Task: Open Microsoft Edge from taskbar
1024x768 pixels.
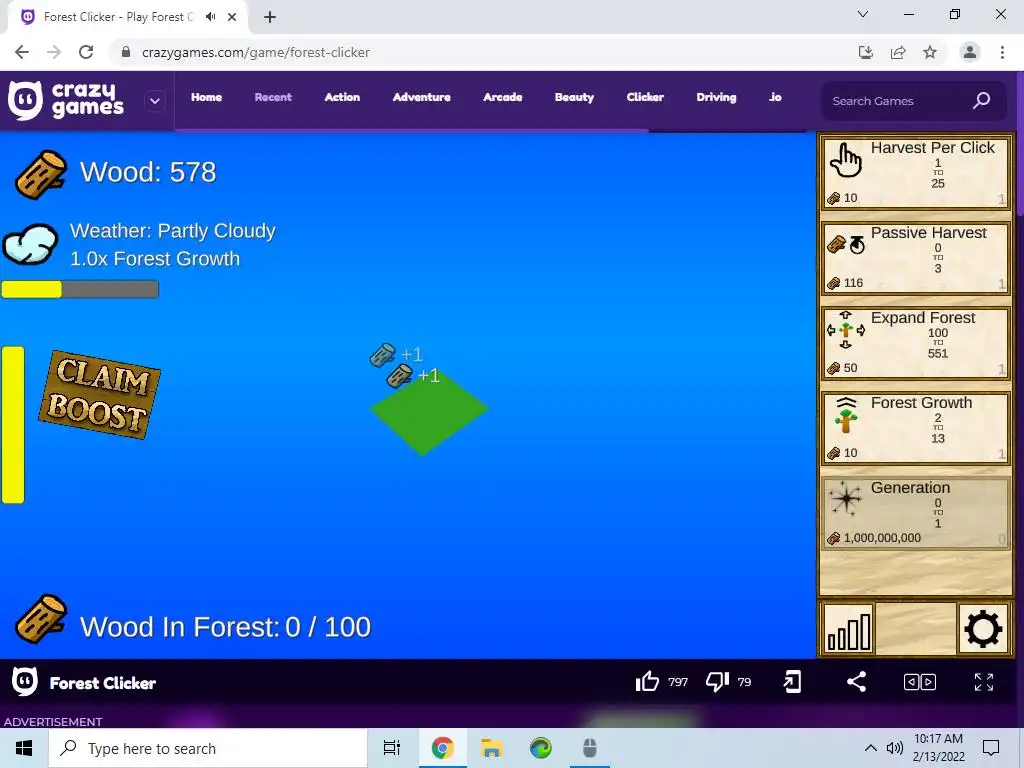Action: coord(541,748)
